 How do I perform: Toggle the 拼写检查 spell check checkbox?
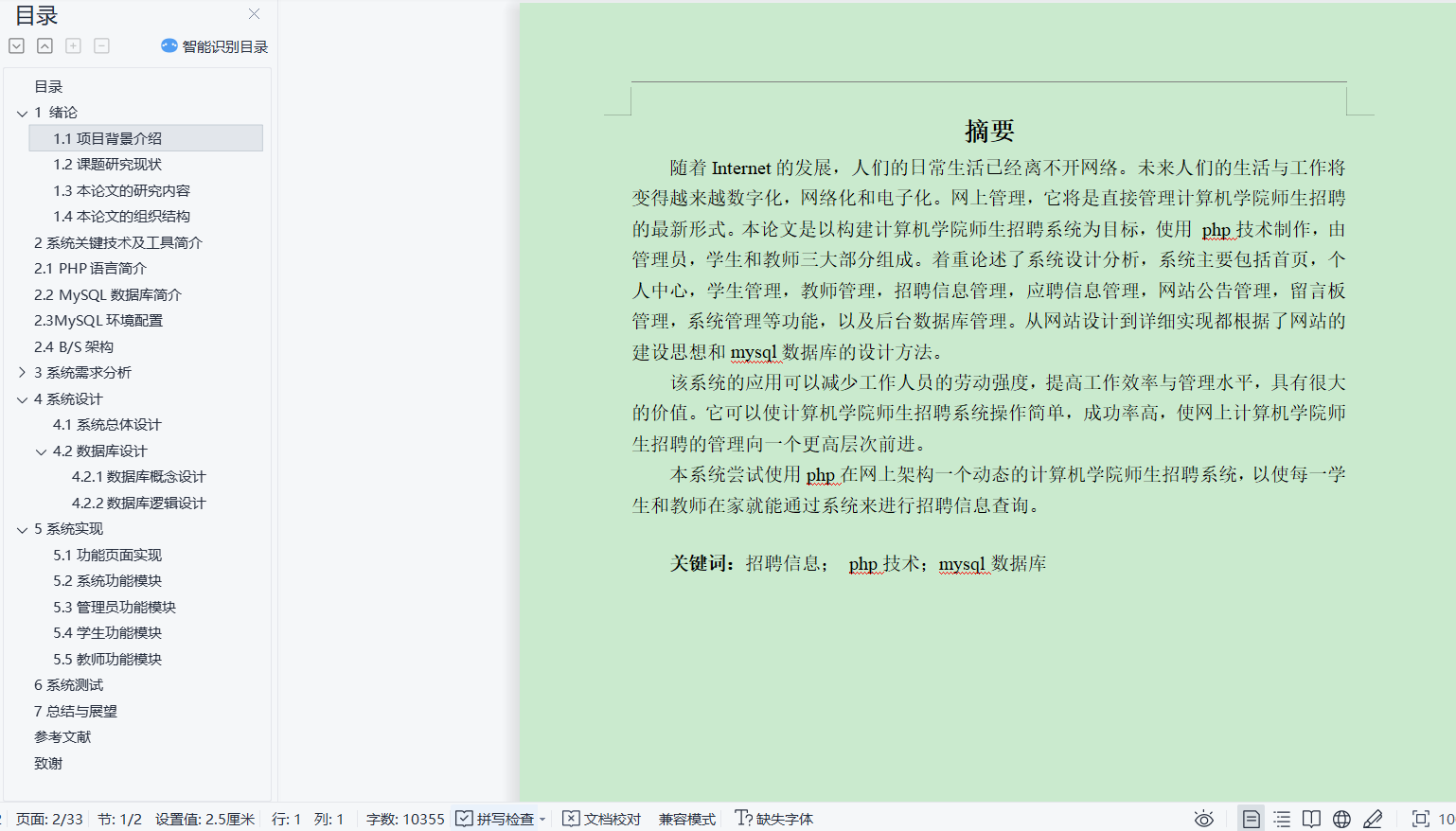[x=464, y=819]
